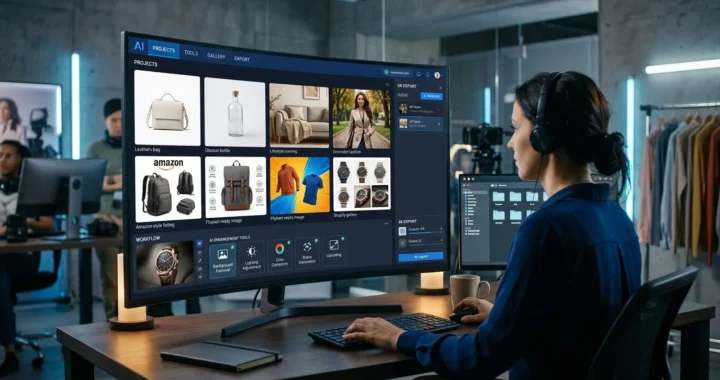Viewport: 720px width, 380px height.
Task: Select the Background Removal tool
Action: 223,260
